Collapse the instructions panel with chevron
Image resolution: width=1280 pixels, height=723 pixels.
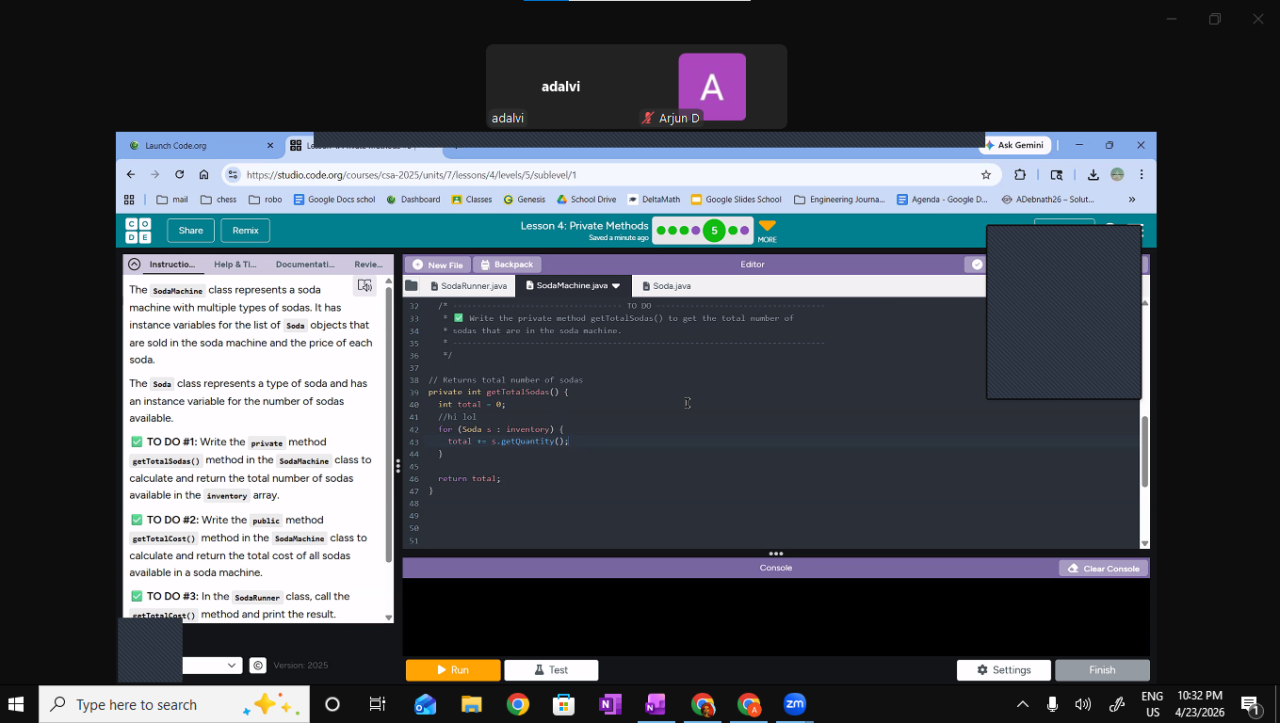(134, 264)
